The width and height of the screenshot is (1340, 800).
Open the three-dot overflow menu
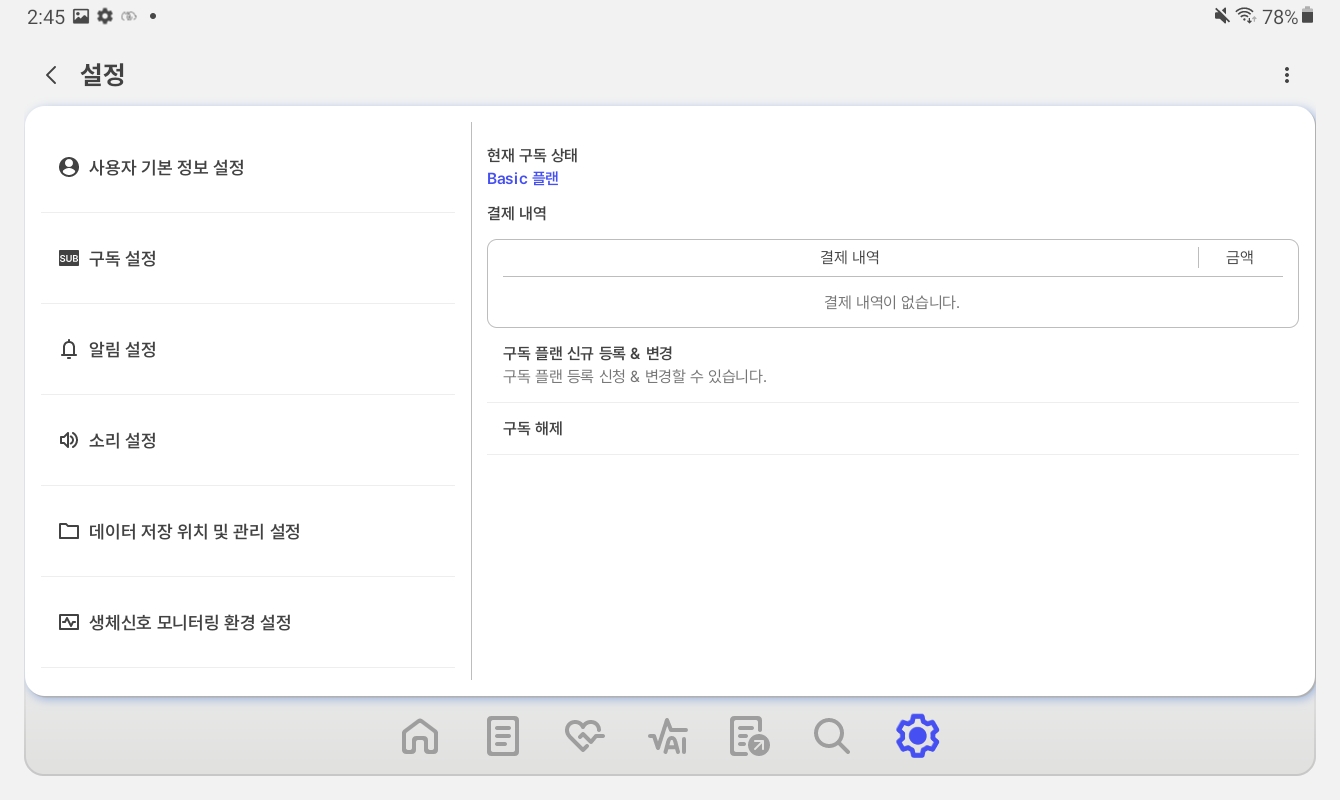(x=1287, y=75)
